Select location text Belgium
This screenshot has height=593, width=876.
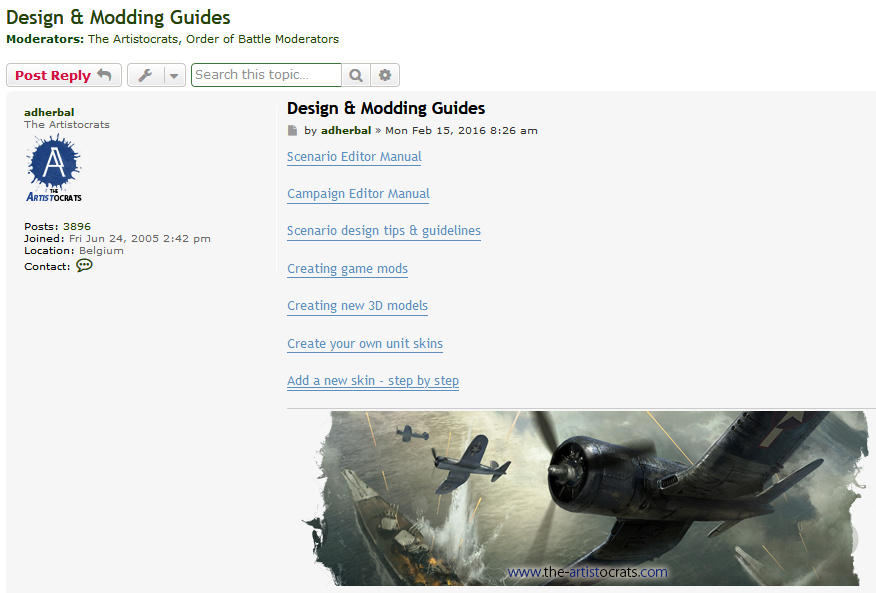coord(101,250)
